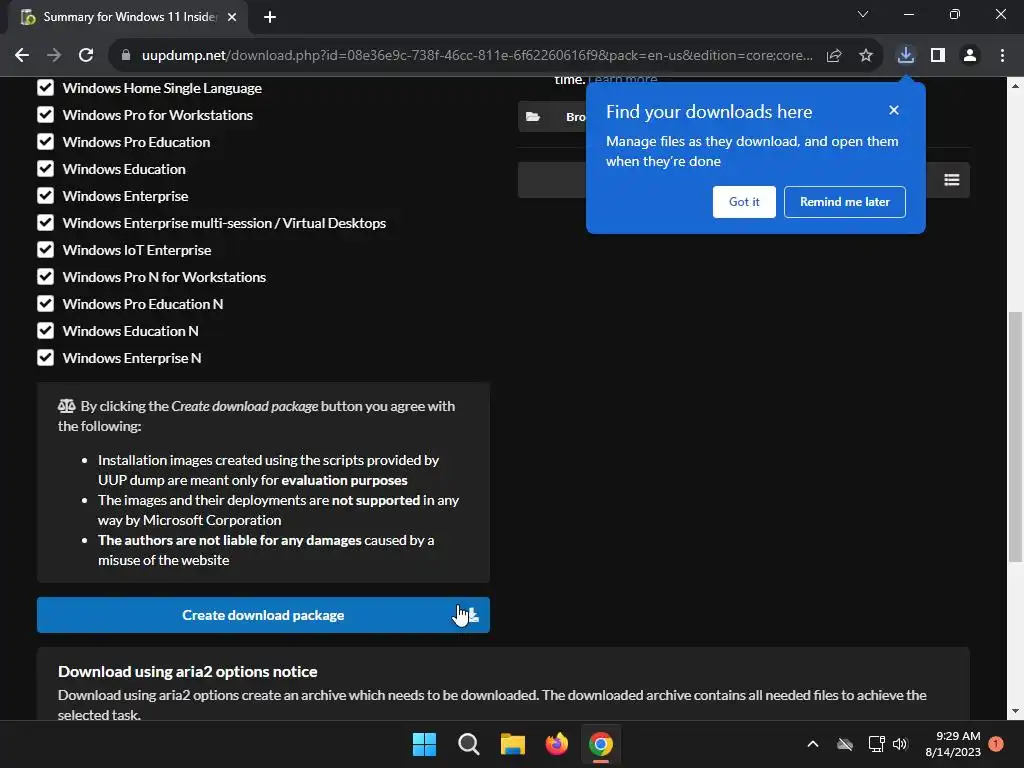Toggle the Chrome side panel
Image resolution: width=1024 pixels, height=768 pixels.
click(x=938, y=56)
